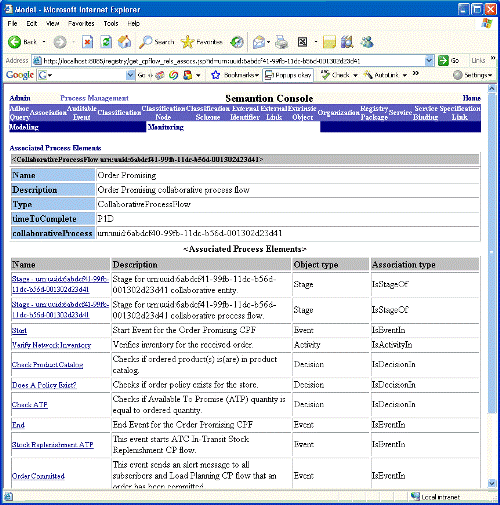Click the colored Google toolbar square icon

pos(188,75)
